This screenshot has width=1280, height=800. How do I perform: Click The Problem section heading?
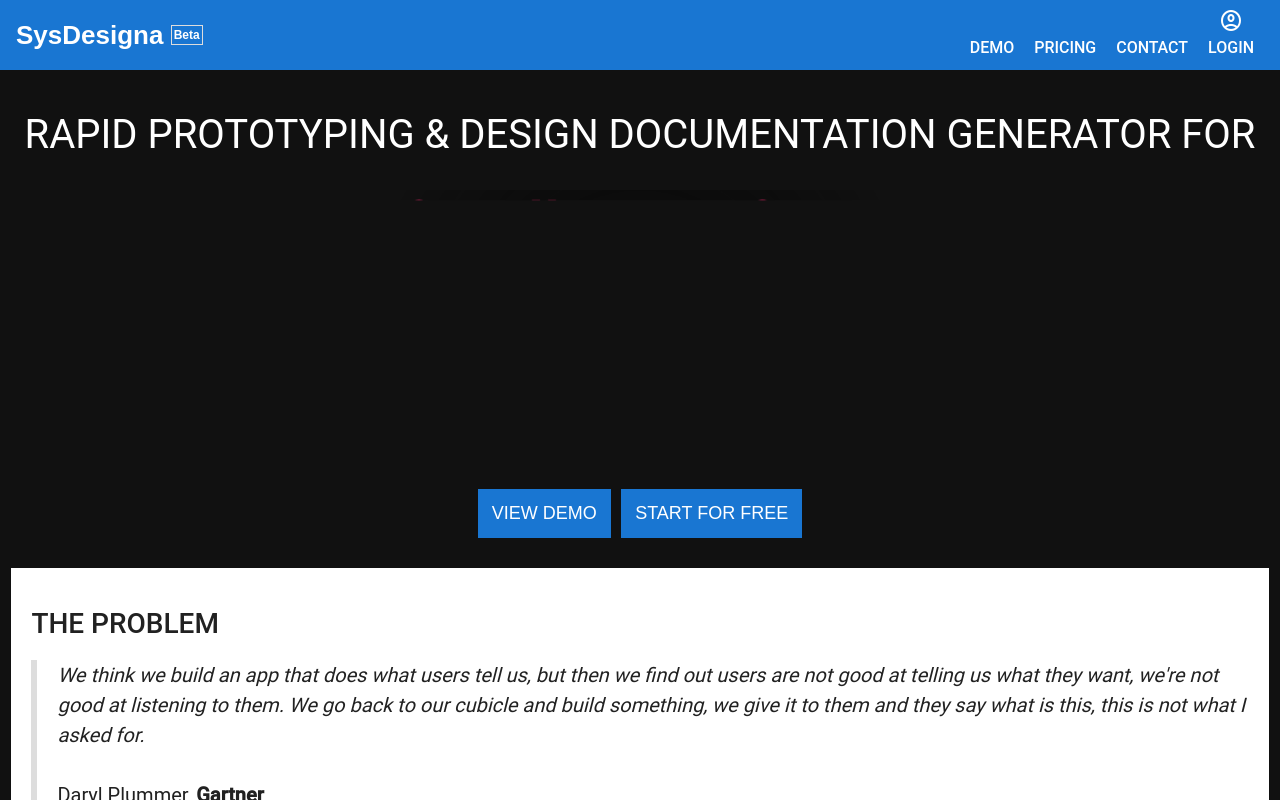[125, 624]
